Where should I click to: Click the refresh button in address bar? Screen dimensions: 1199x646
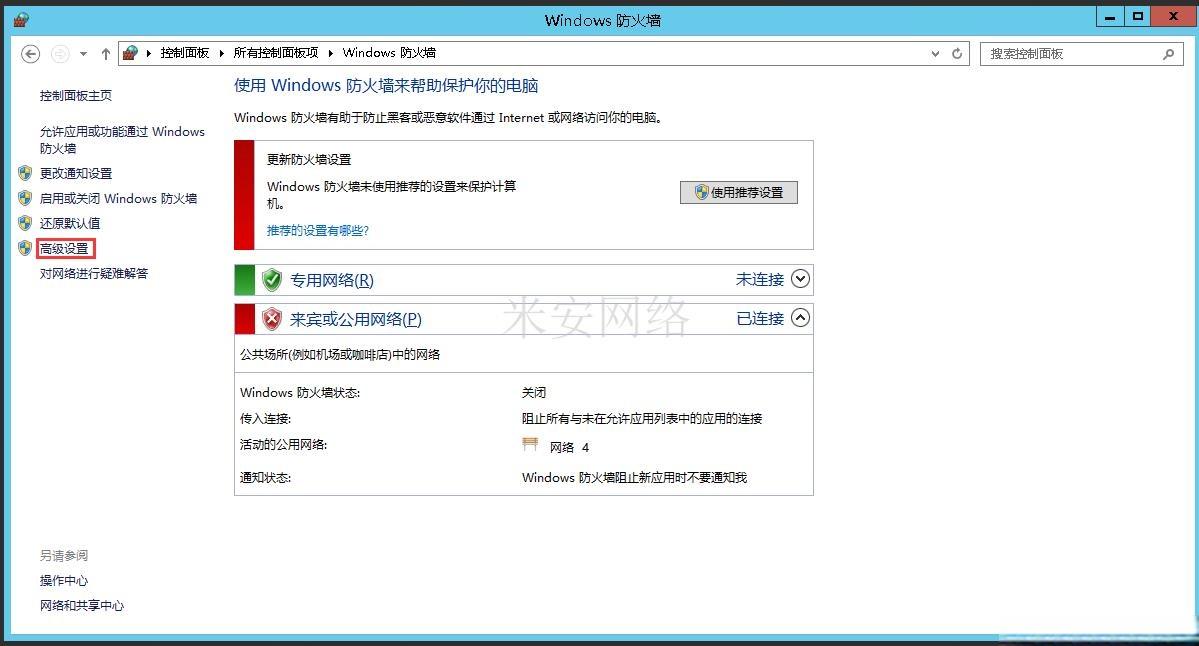pos(957,54)
